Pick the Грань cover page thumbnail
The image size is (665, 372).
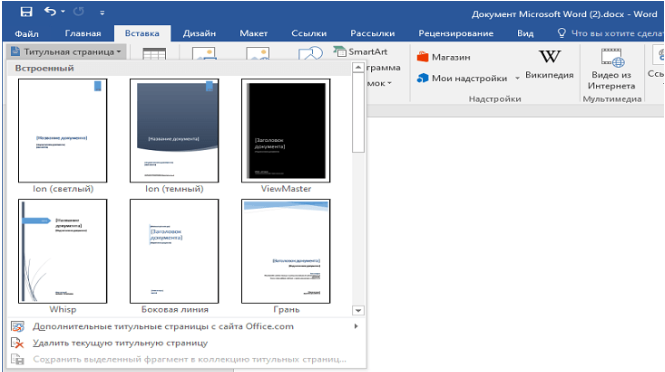coord(286,251)
